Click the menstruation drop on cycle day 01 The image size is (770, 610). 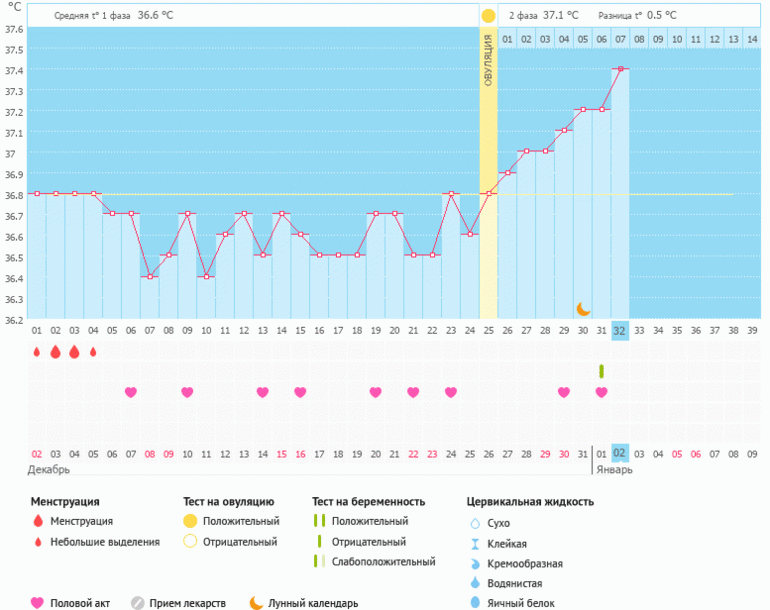(37, 352)
